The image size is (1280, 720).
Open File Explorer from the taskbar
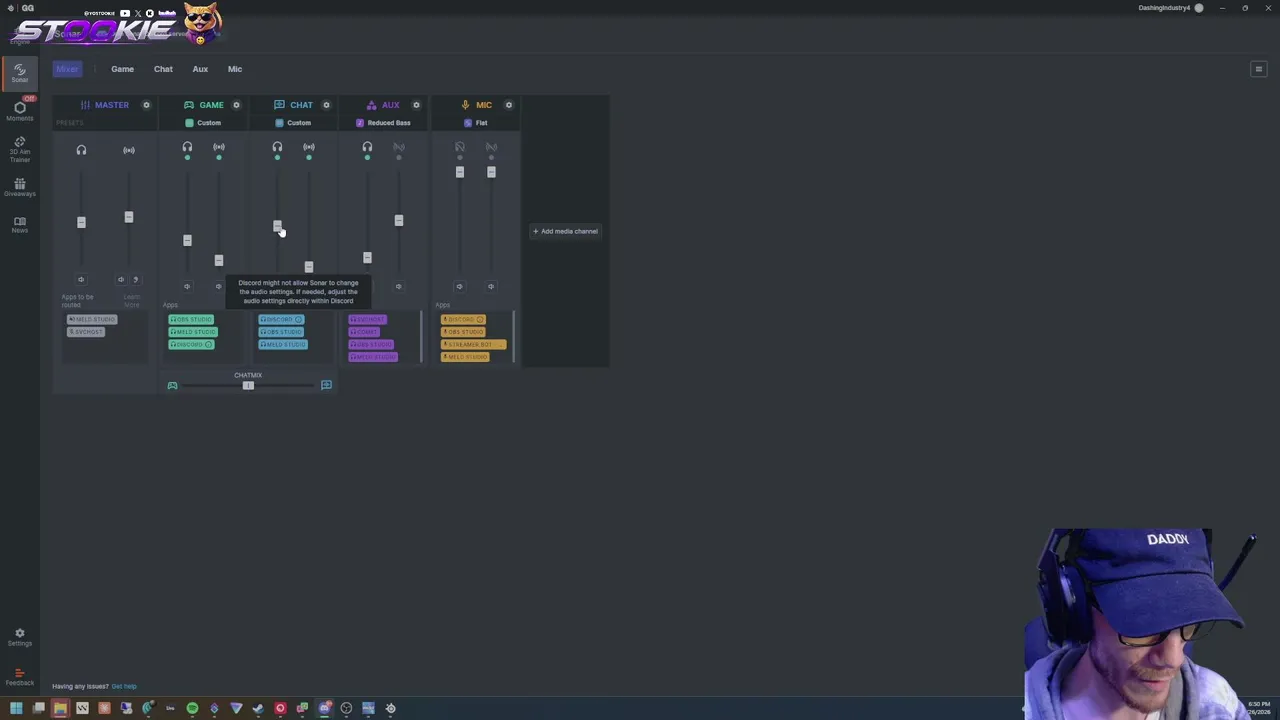point(60,708)
